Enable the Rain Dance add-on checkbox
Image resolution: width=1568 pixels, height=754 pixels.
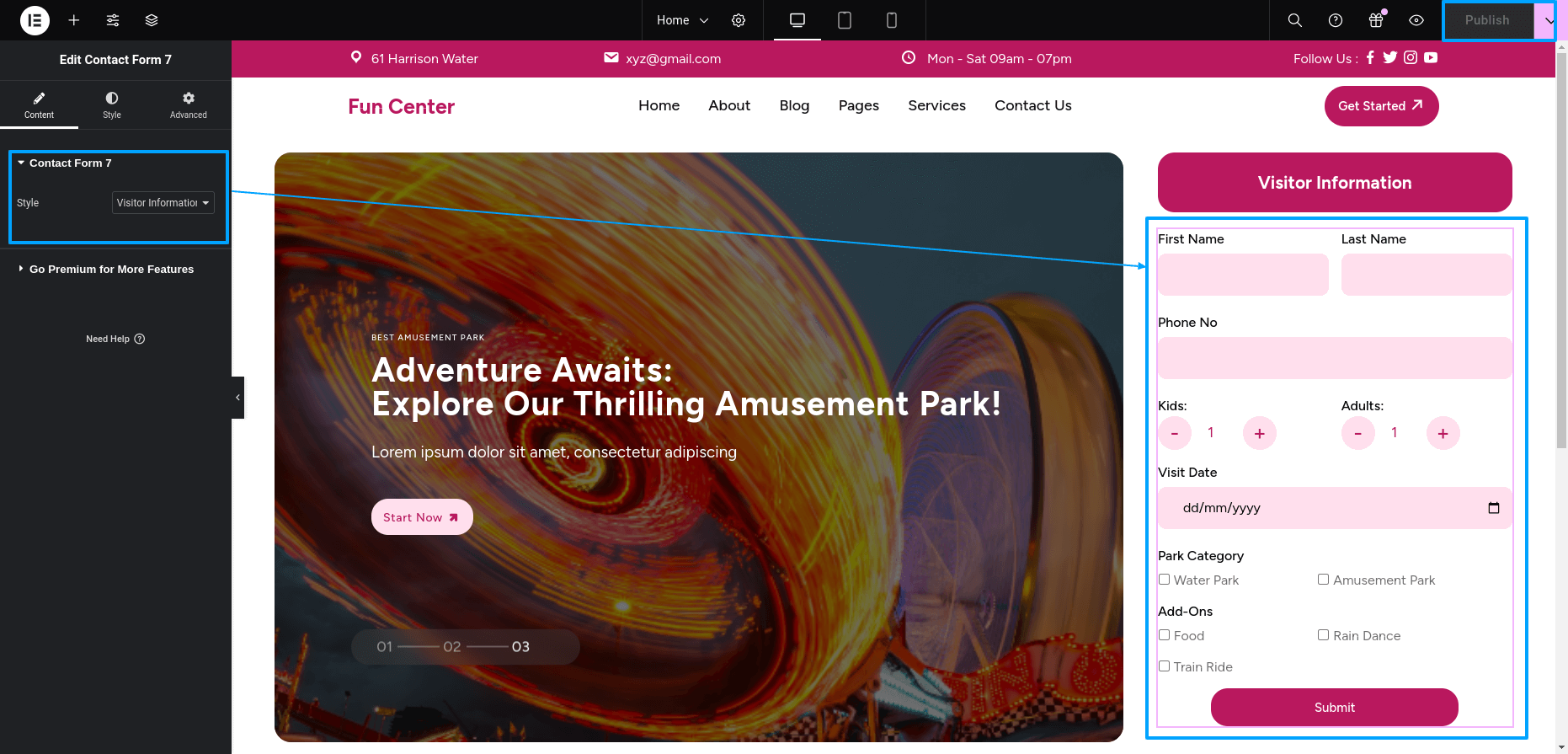coord(1323,635)
